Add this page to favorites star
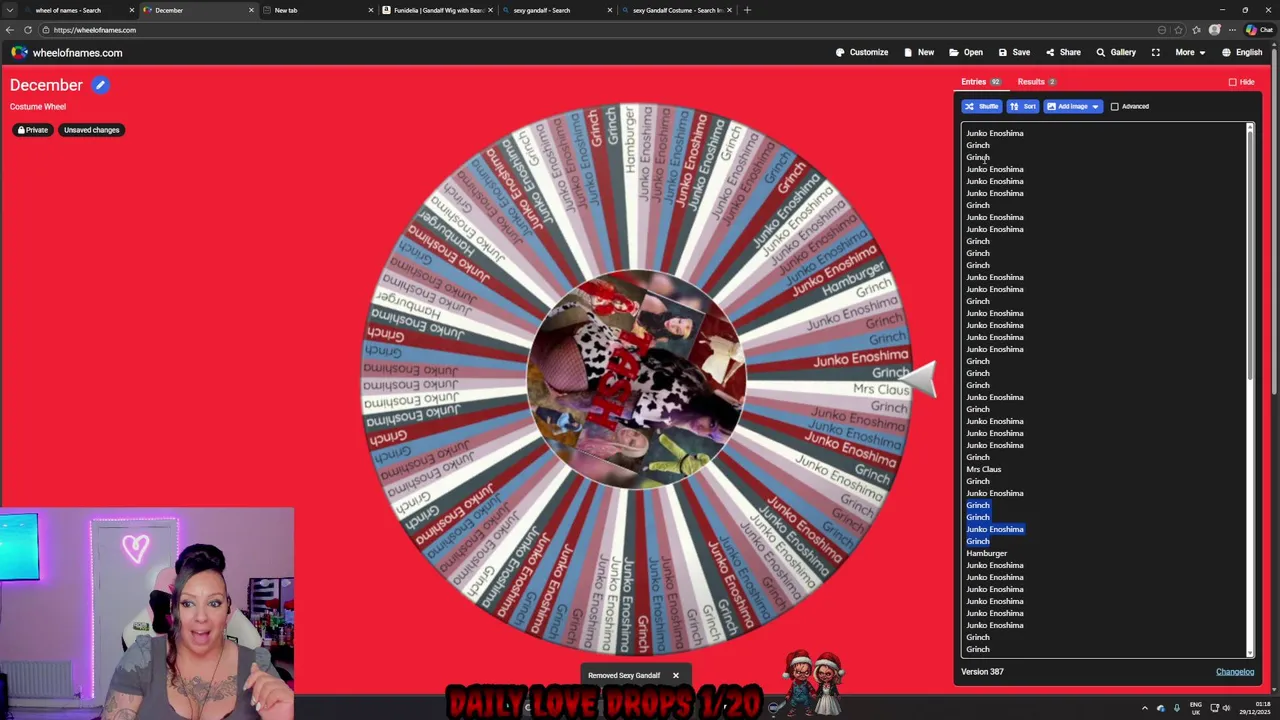Viewport: 1280px width, 720px height. pos(1178,30)
